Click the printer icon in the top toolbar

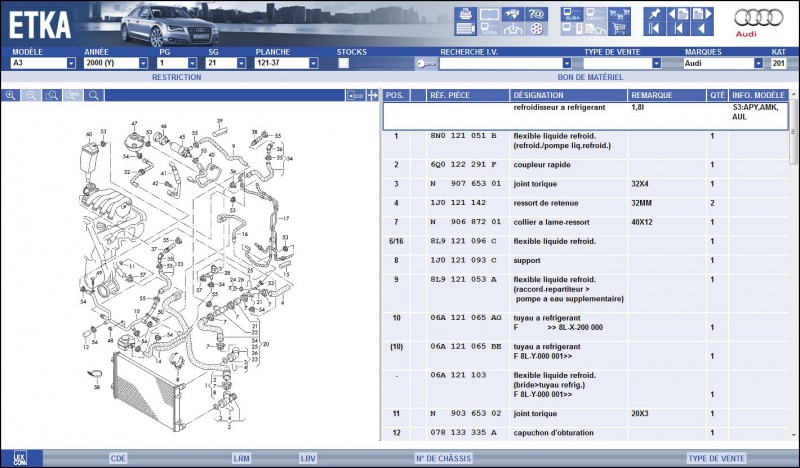pos(465,14)
